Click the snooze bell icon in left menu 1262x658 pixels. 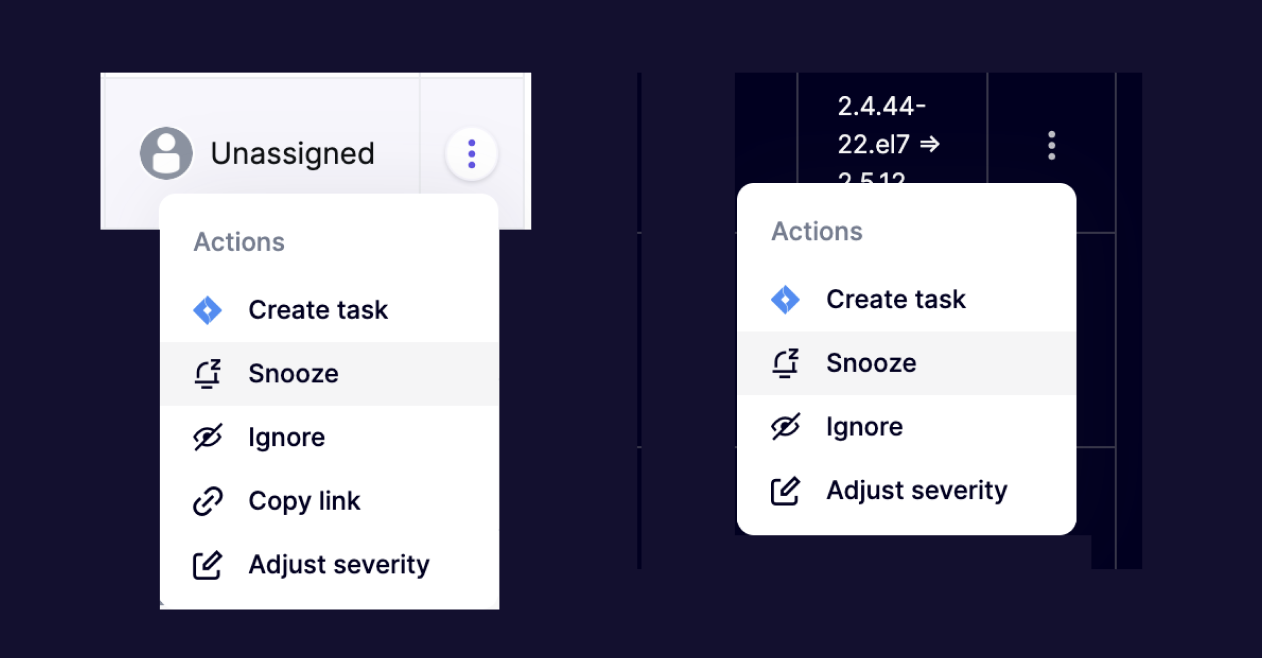207,374
